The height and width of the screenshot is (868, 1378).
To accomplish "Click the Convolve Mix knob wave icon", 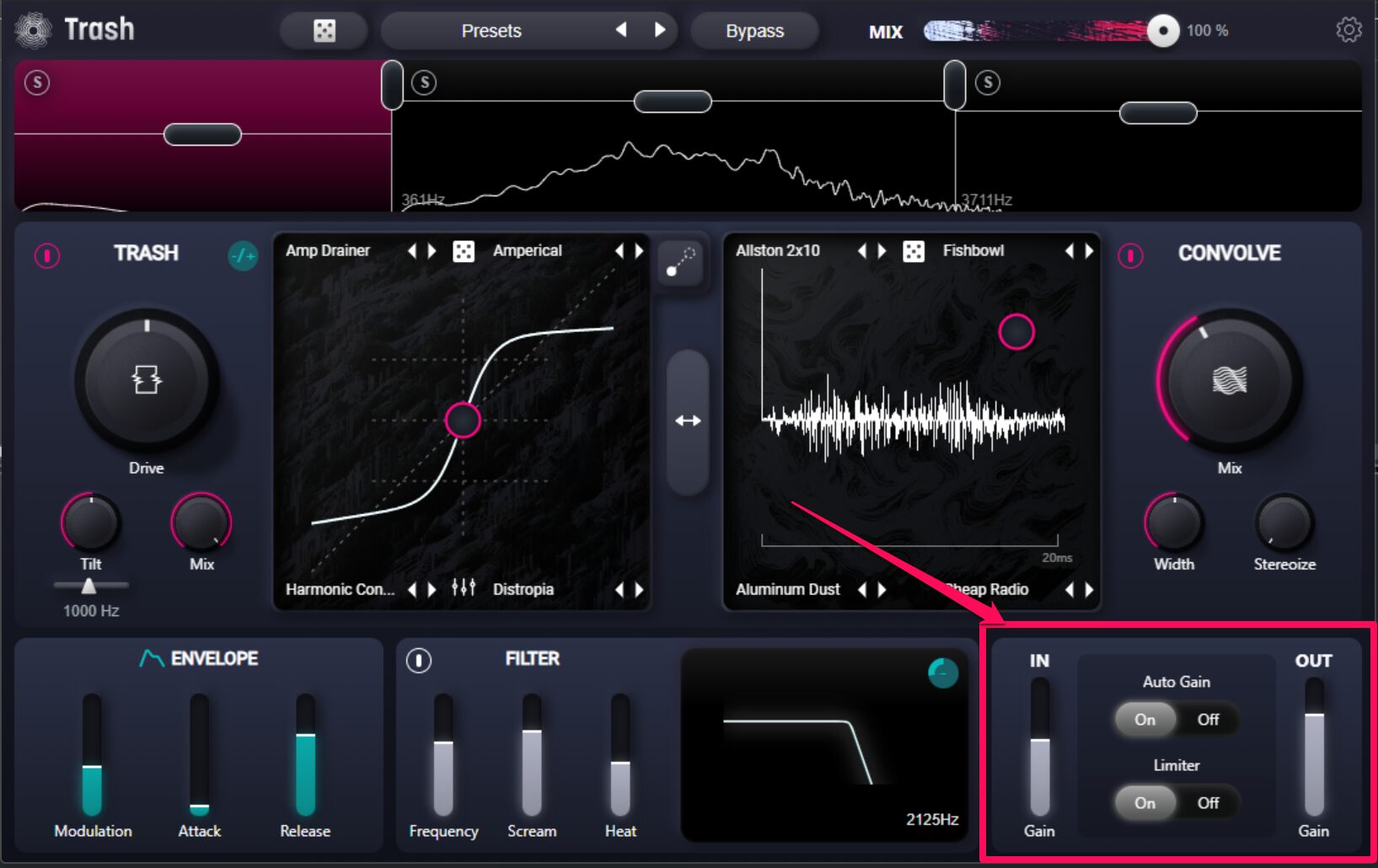I will [1230, 380].
